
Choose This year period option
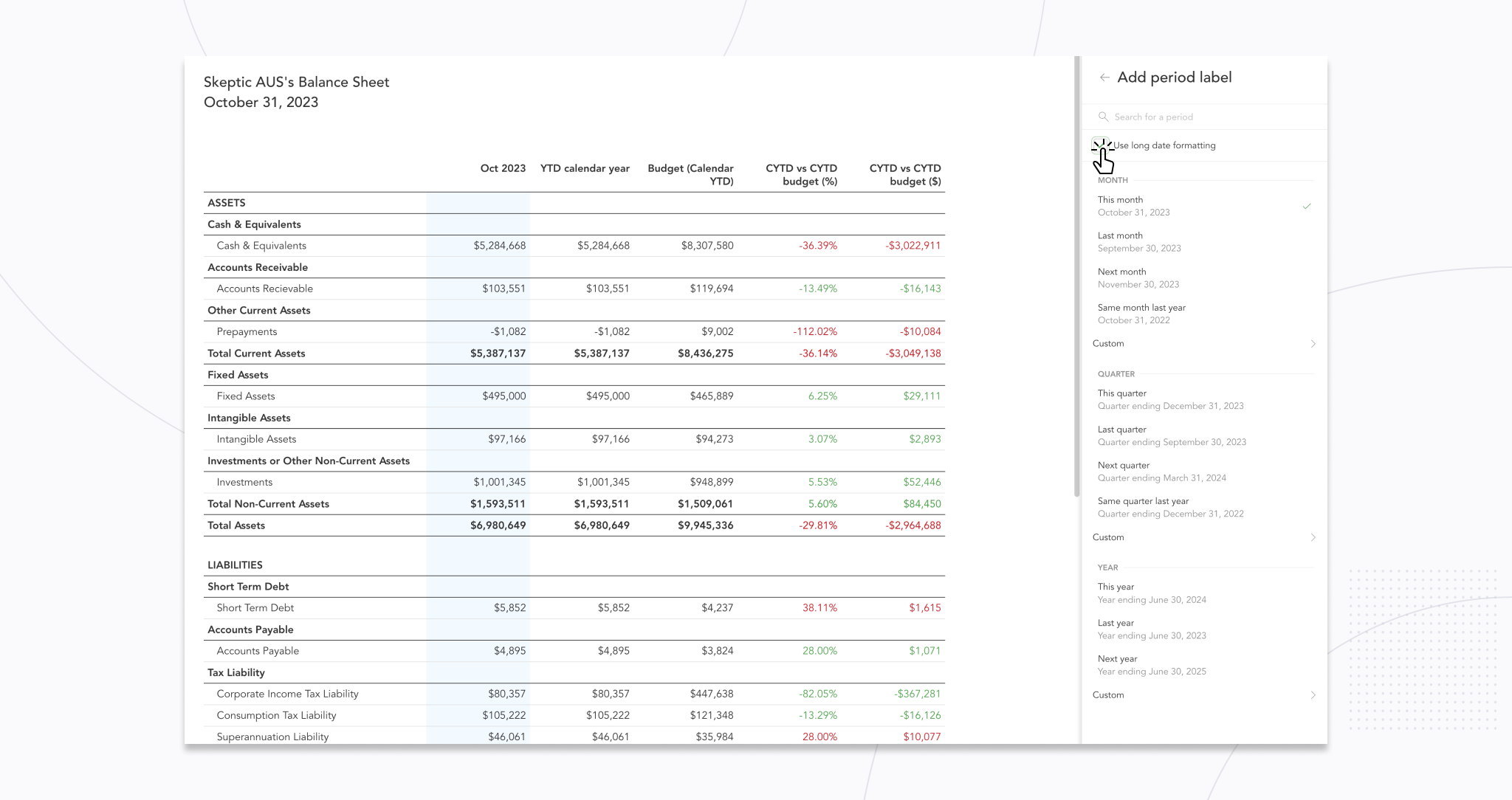pos(1204,593)
